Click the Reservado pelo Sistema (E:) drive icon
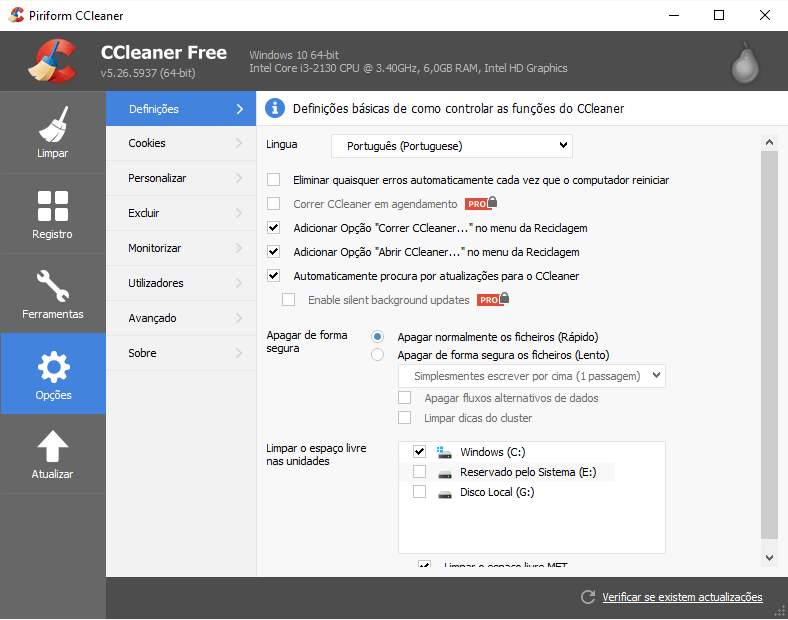788x620 pixels. pyautogui.click(x=445, y=473)
